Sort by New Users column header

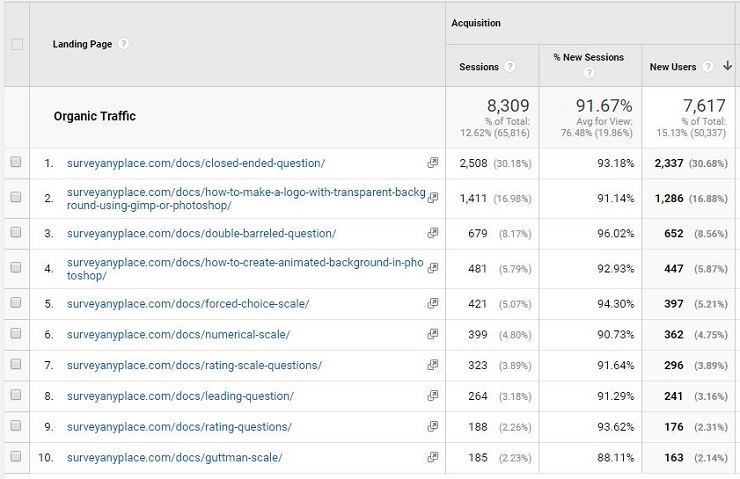(x=673, y=67)
